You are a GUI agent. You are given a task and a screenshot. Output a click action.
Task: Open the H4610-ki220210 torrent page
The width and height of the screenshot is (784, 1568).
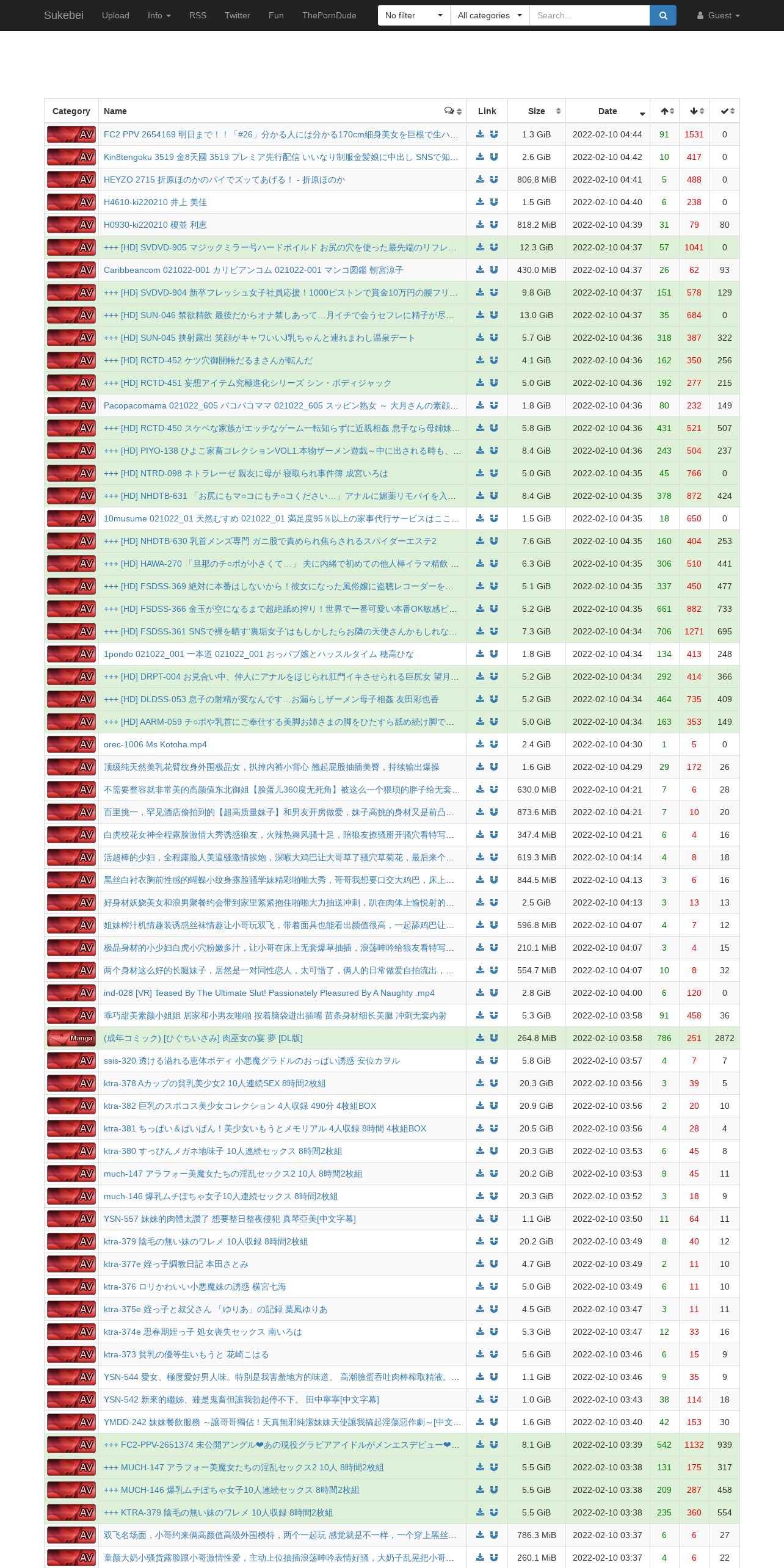(x=155, y=202)
